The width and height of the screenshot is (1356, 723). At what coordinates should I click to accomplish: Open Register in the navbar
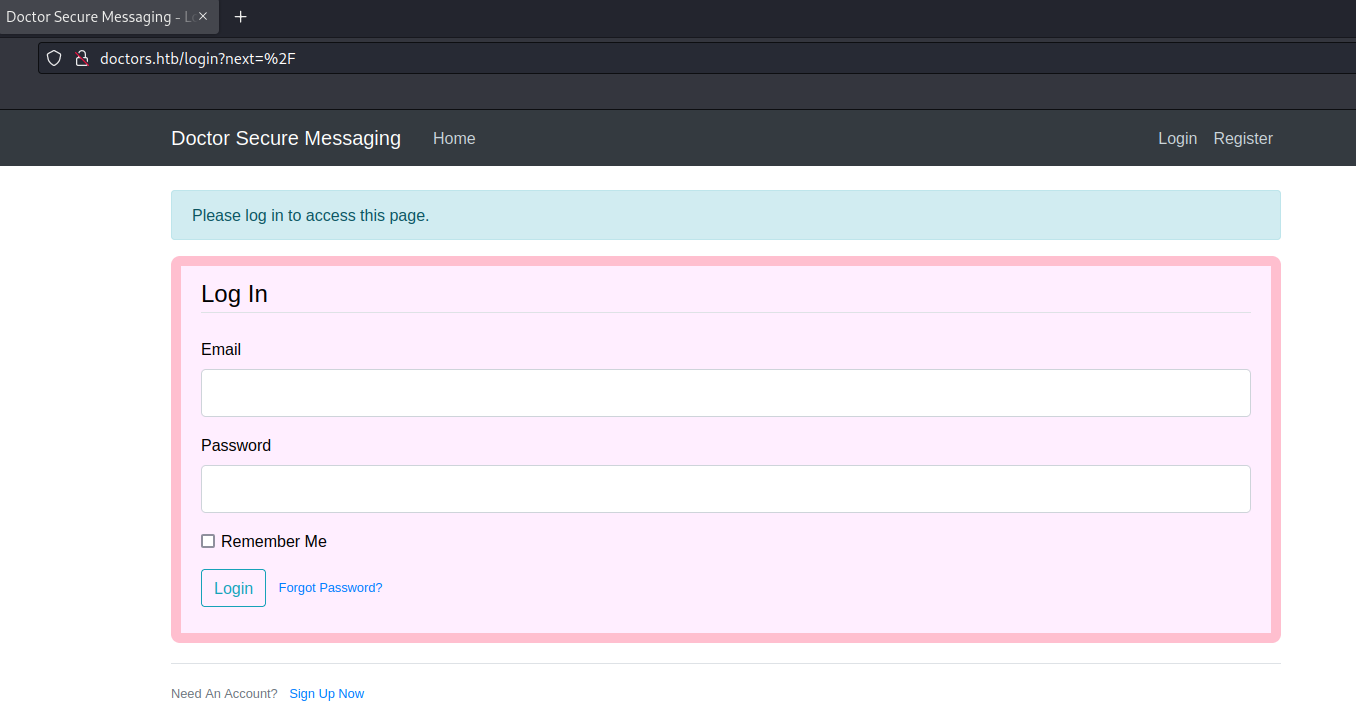(x=1243, y=138)
